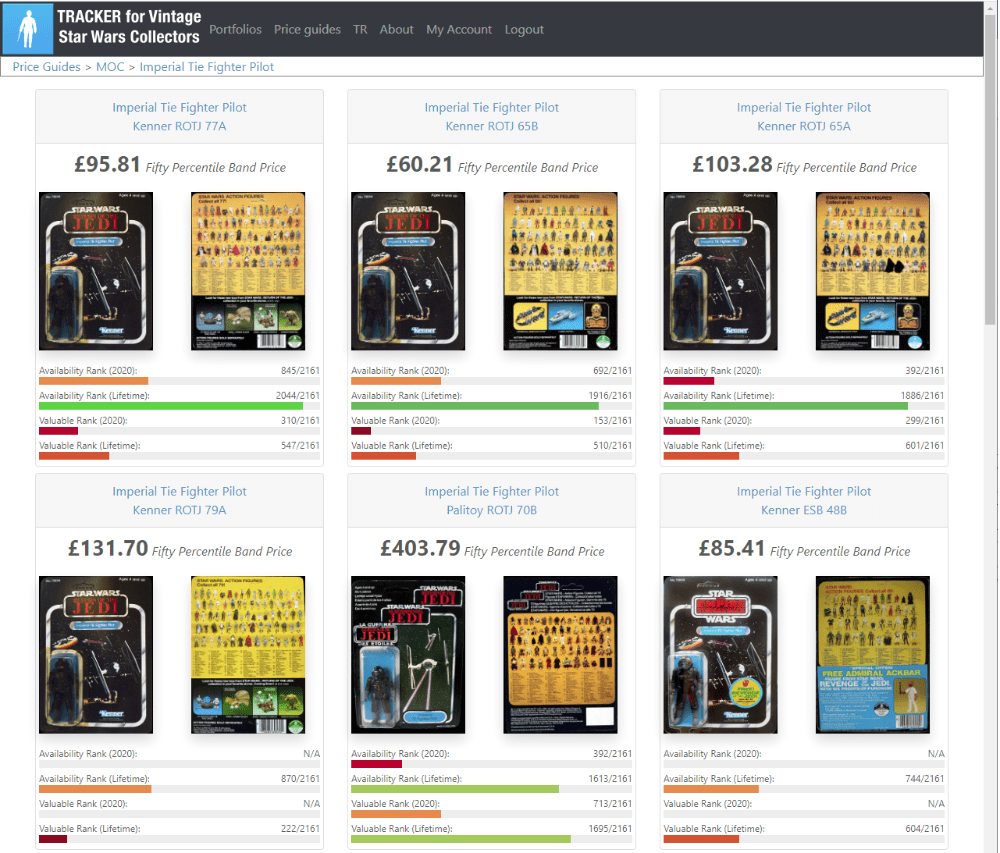Click the 744/2161 lifetime availability value

tap(925, 778)
